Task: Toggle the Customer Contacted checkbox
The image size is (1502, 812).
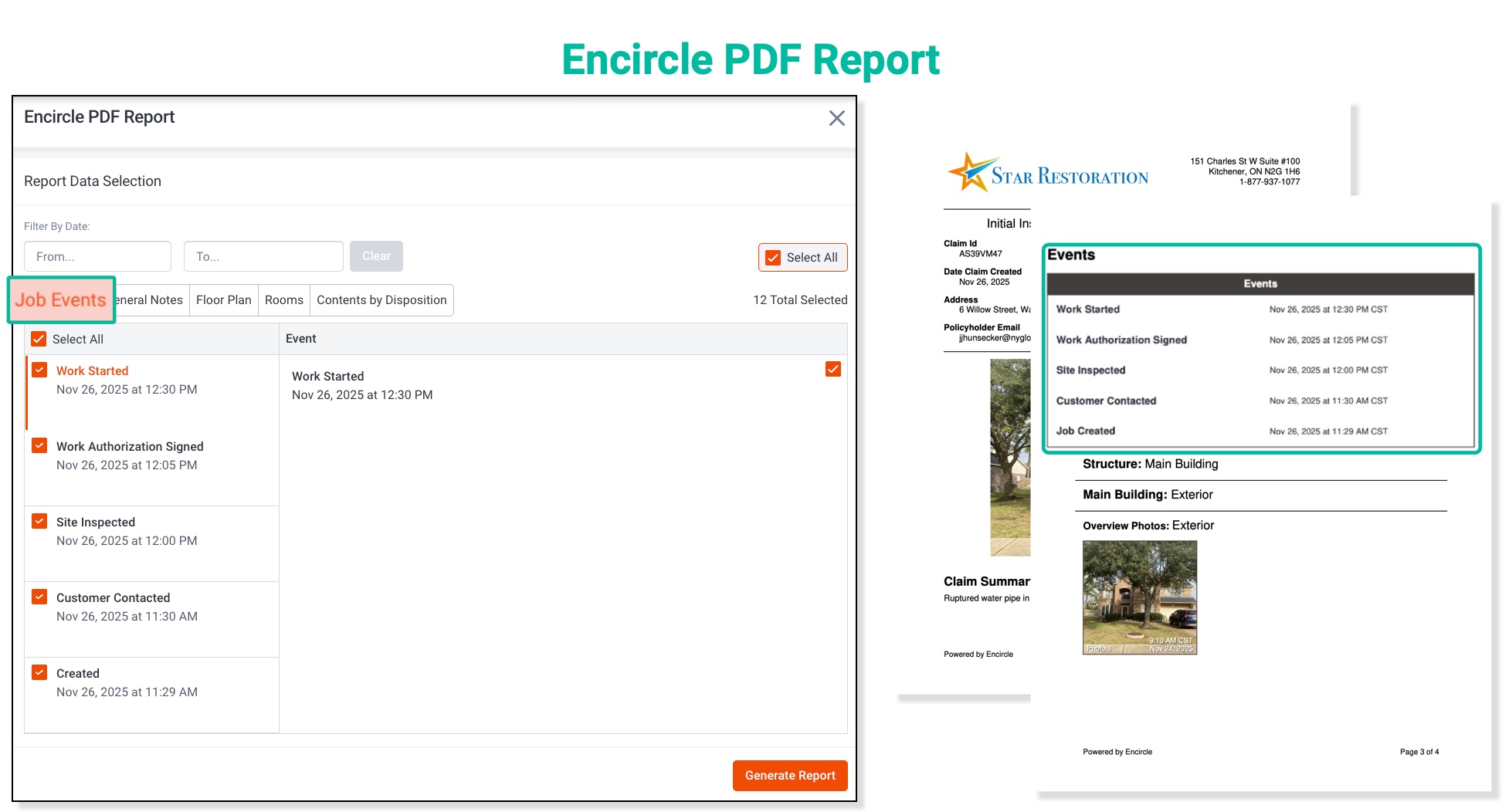Action: (39, 596)
